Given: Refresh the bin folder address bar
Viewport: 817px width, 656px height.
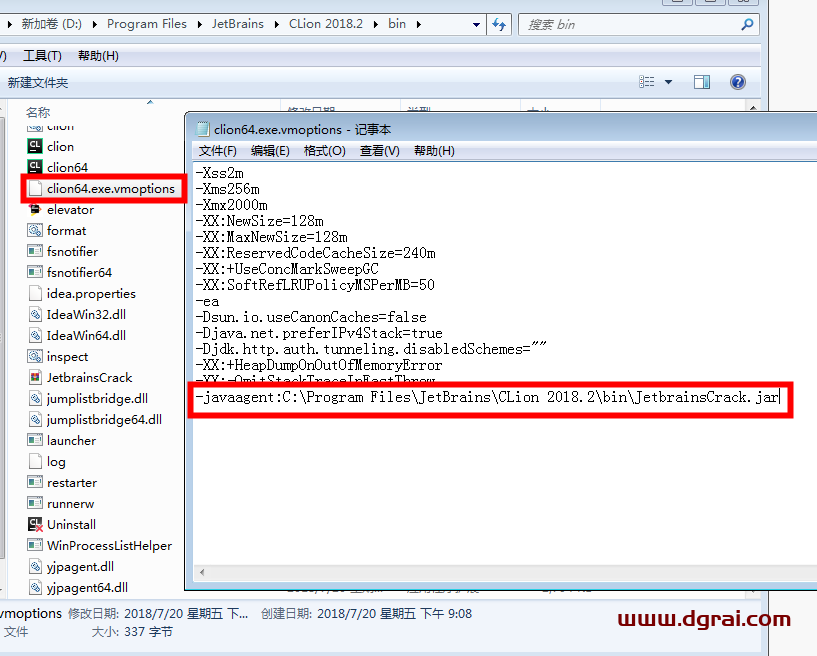Looking at the screenshot, I should click(x=499, y=24).
